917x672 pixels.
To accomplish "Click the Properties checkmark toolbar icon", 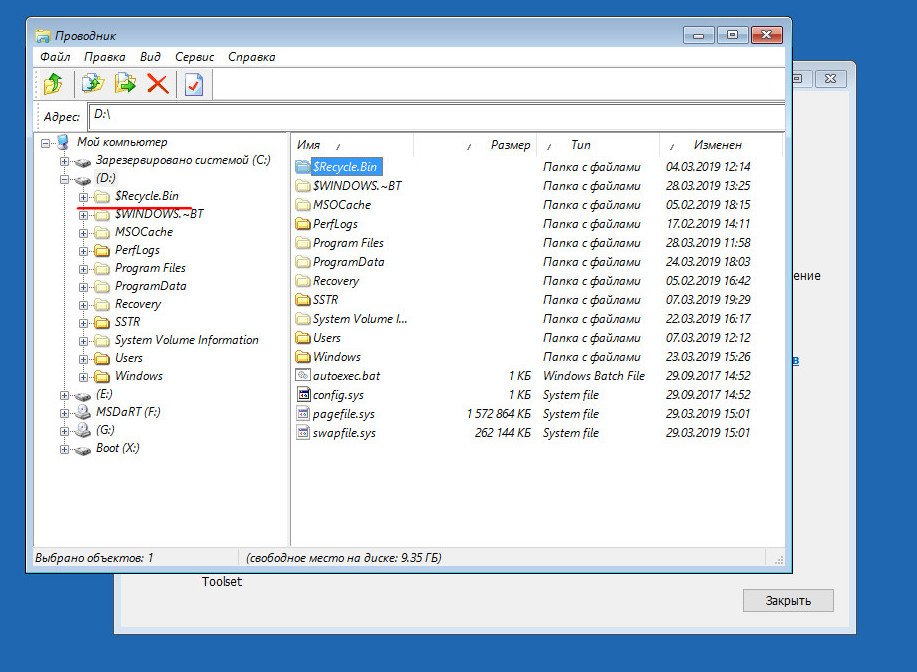I will click(x=194, y=84).
